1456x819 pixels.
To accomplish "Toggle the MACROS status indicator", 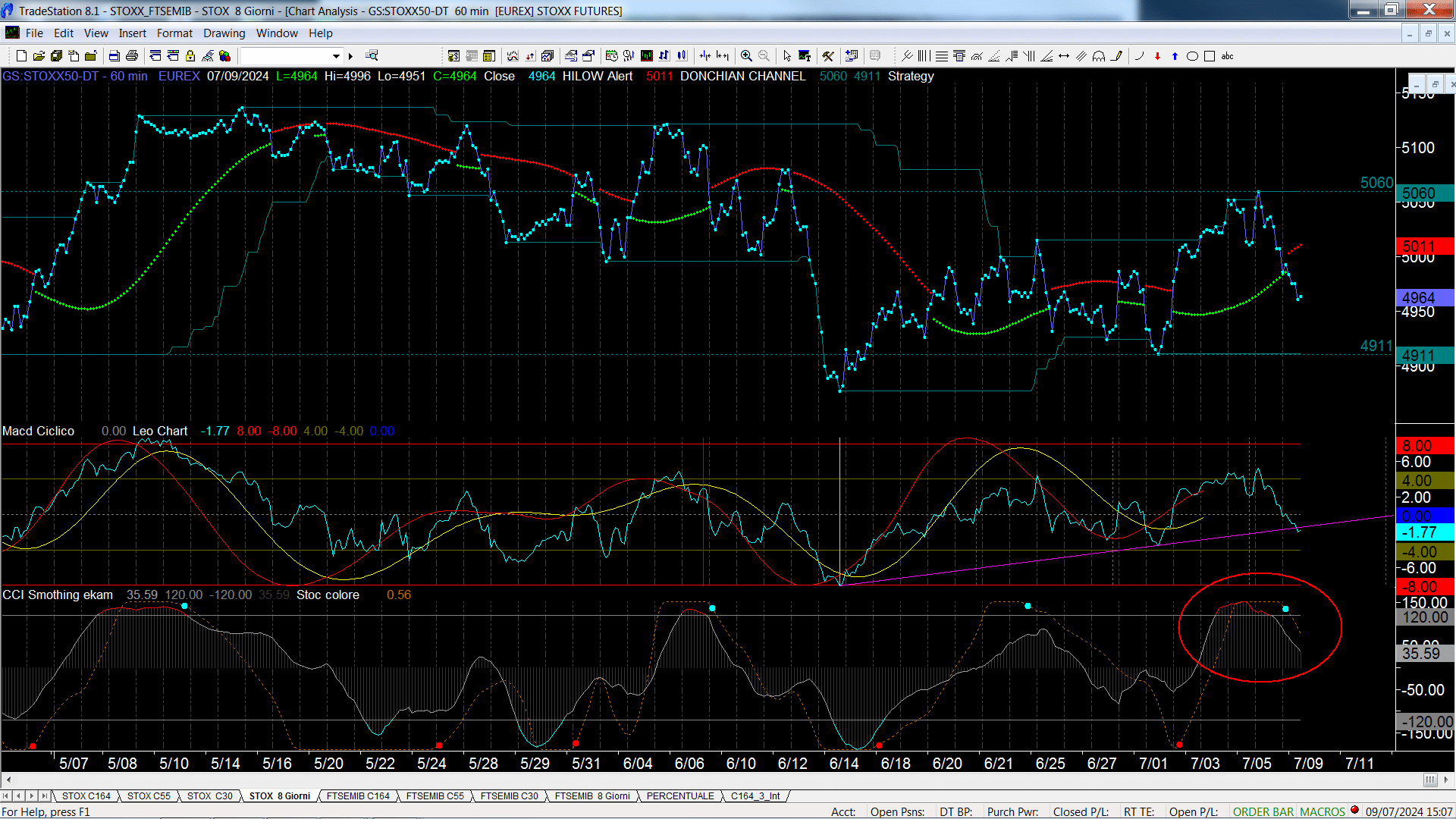I will point(1323,812).
